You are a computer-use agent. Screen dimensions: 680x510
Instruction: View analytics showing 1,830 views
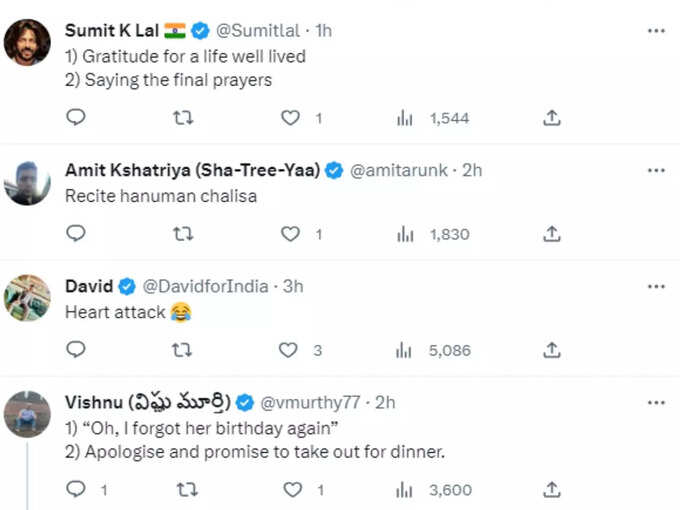click(x=433, y=235)
